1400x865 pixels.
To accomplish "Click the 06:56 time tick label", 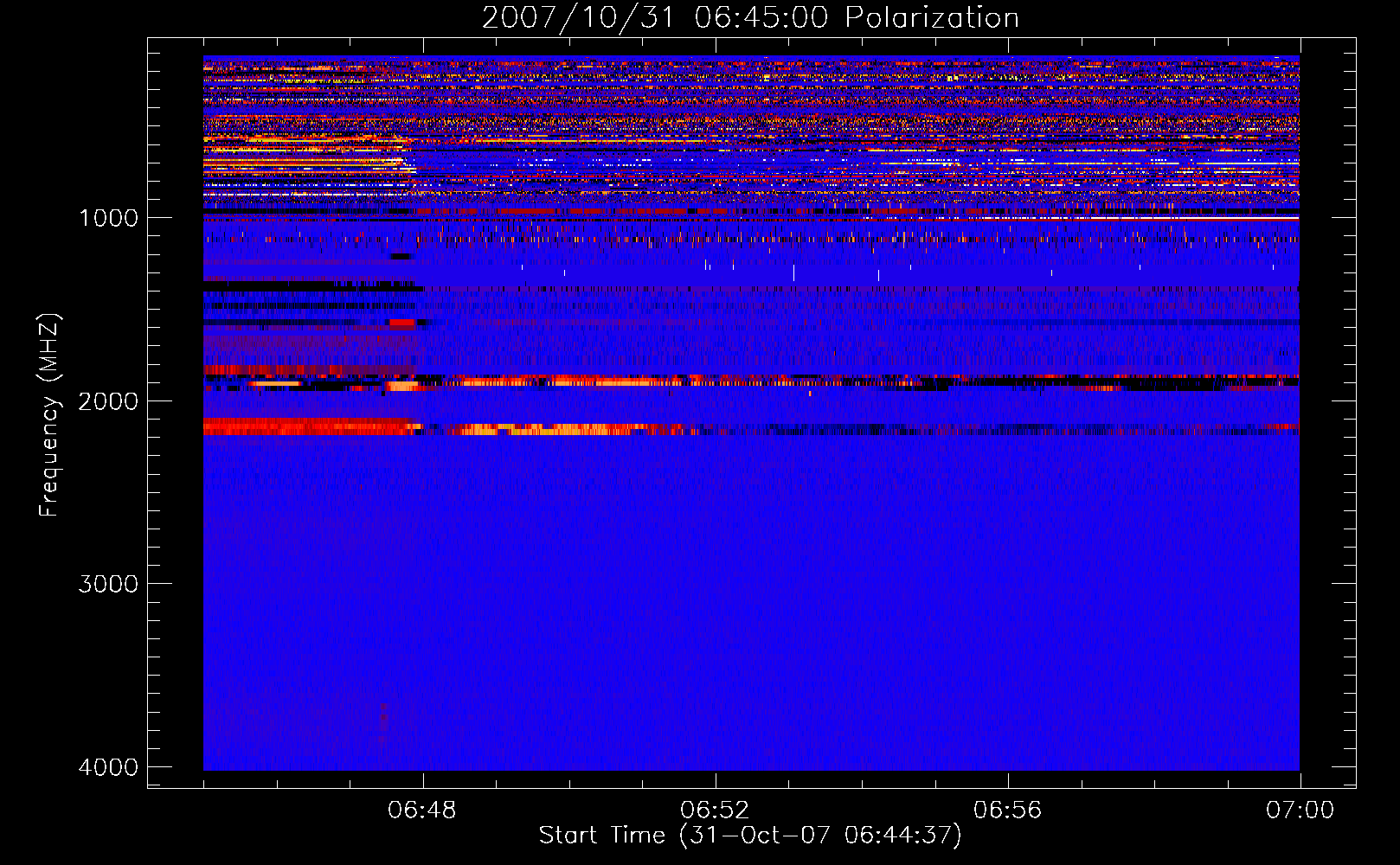I will pos(1007,811).
